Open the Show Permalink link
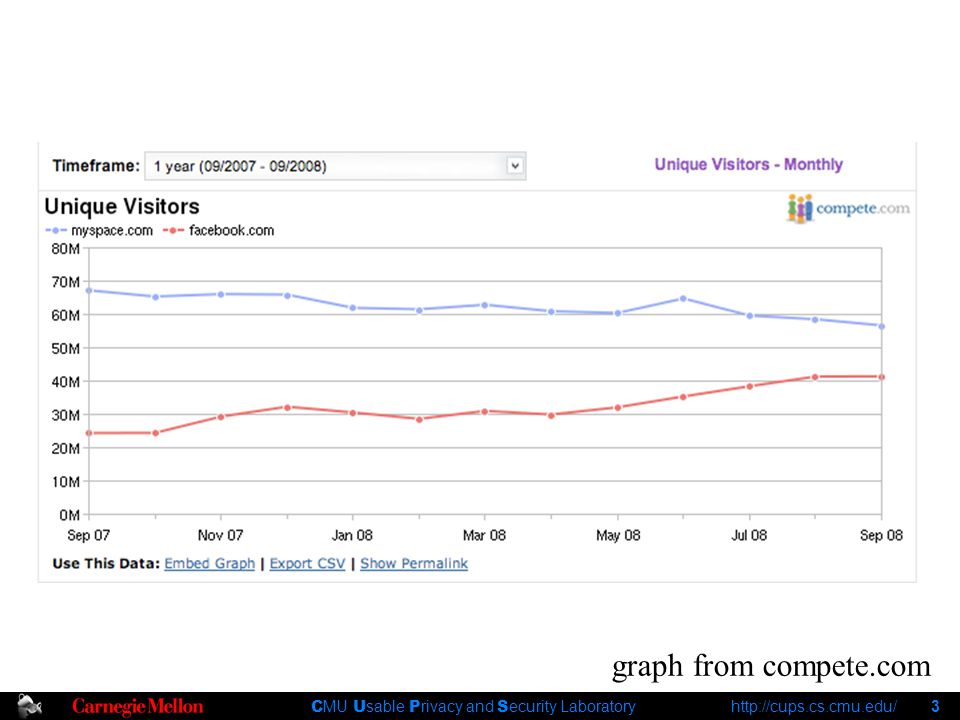Viewport: 960px width, 720px height. (x=414, y=563)
